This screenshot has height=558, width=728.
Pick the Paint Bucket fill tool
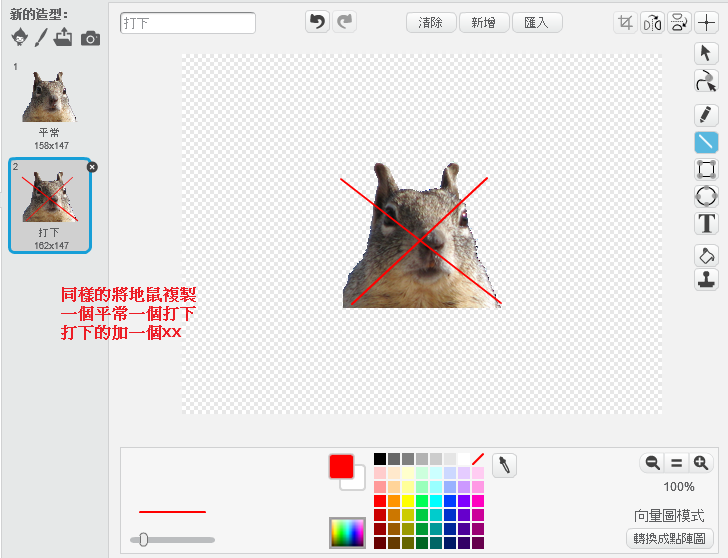tap(707, 255)
